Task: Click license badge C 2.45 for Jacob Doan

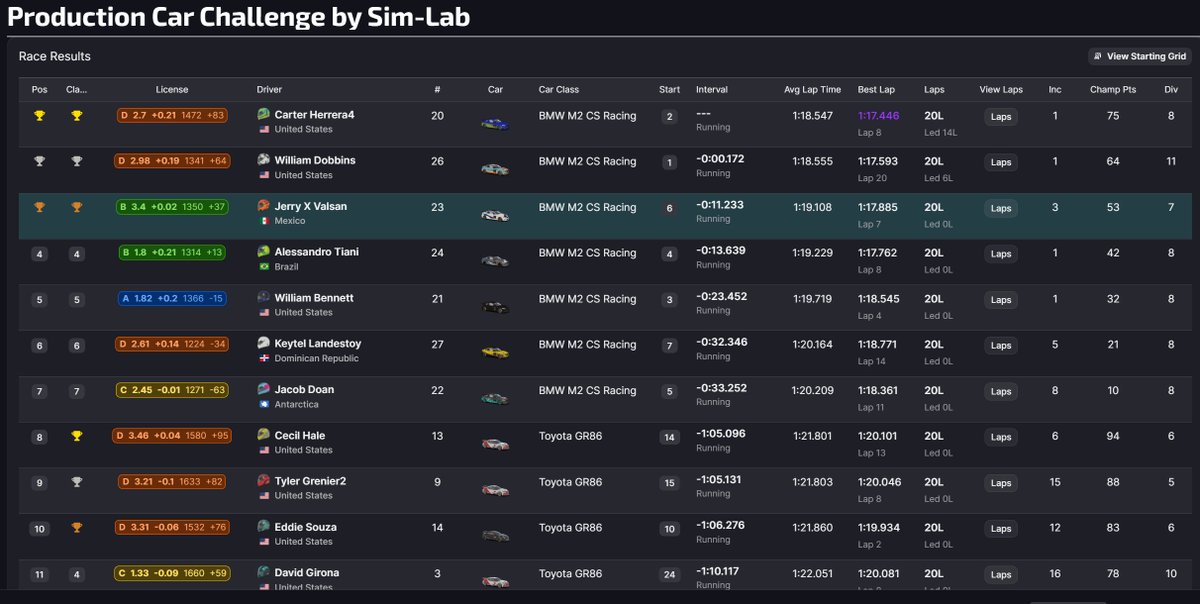Action: tap(172, 391)
